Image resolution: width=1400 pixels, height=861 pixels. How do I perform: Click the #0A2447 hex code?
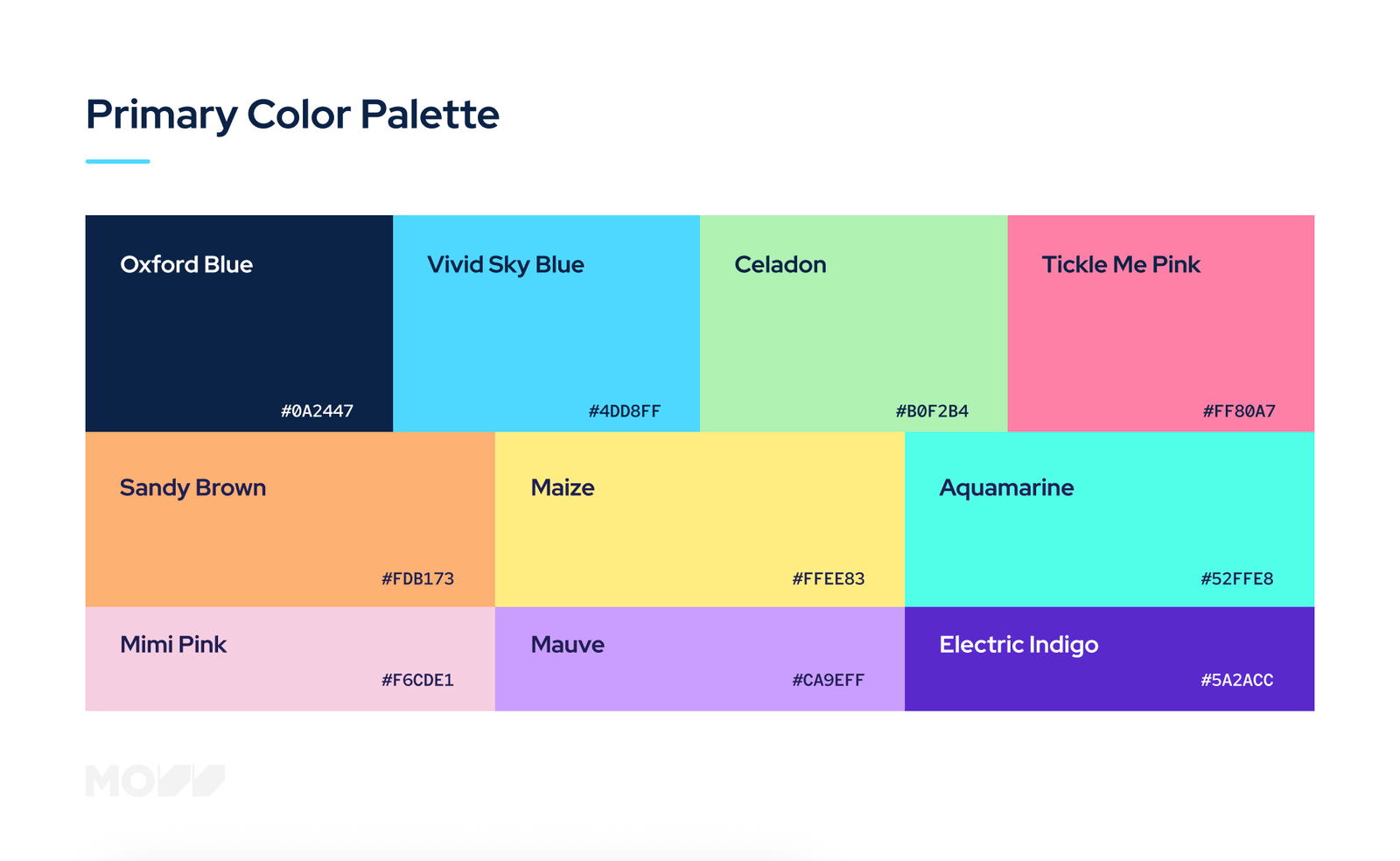[317, 411]
